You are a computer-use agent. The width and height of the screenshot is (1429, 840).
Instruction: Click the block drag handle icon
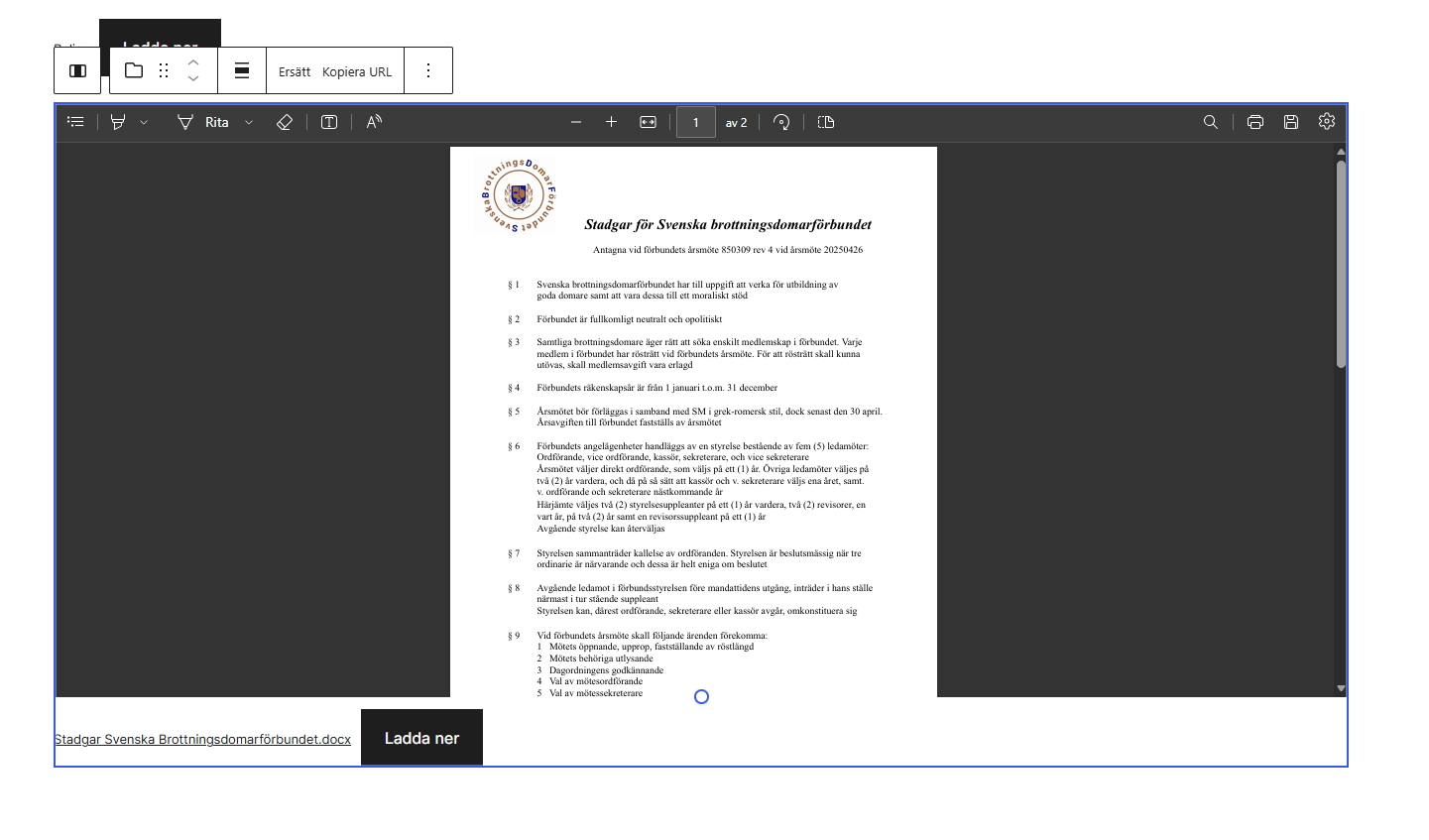tap(164, 70)
